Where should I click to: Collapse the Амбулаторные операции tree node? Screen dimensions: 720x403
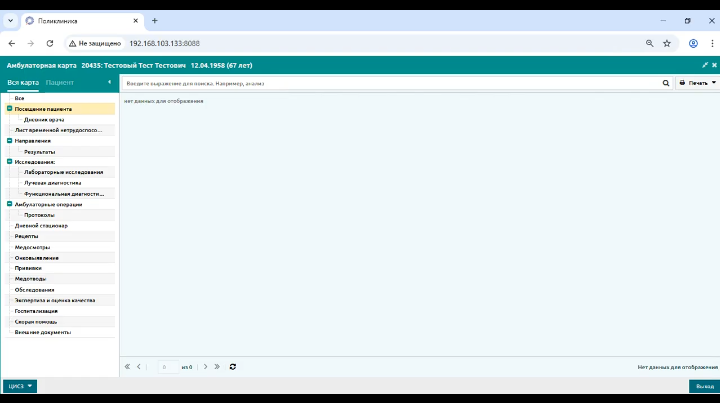tap(9, 204)
